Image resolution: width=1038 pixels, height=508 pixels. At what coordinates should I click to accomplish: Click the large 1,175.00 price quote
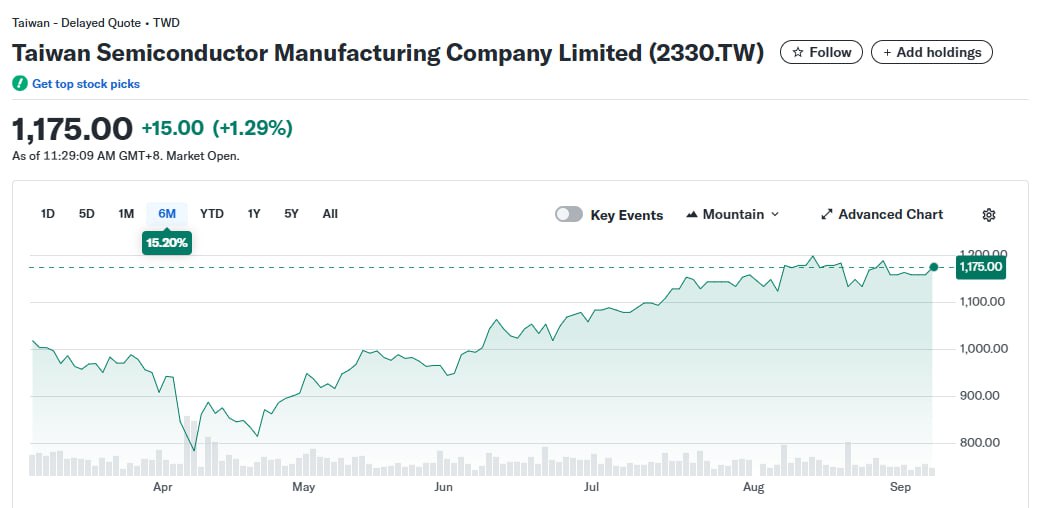click(x=73, y=128)
